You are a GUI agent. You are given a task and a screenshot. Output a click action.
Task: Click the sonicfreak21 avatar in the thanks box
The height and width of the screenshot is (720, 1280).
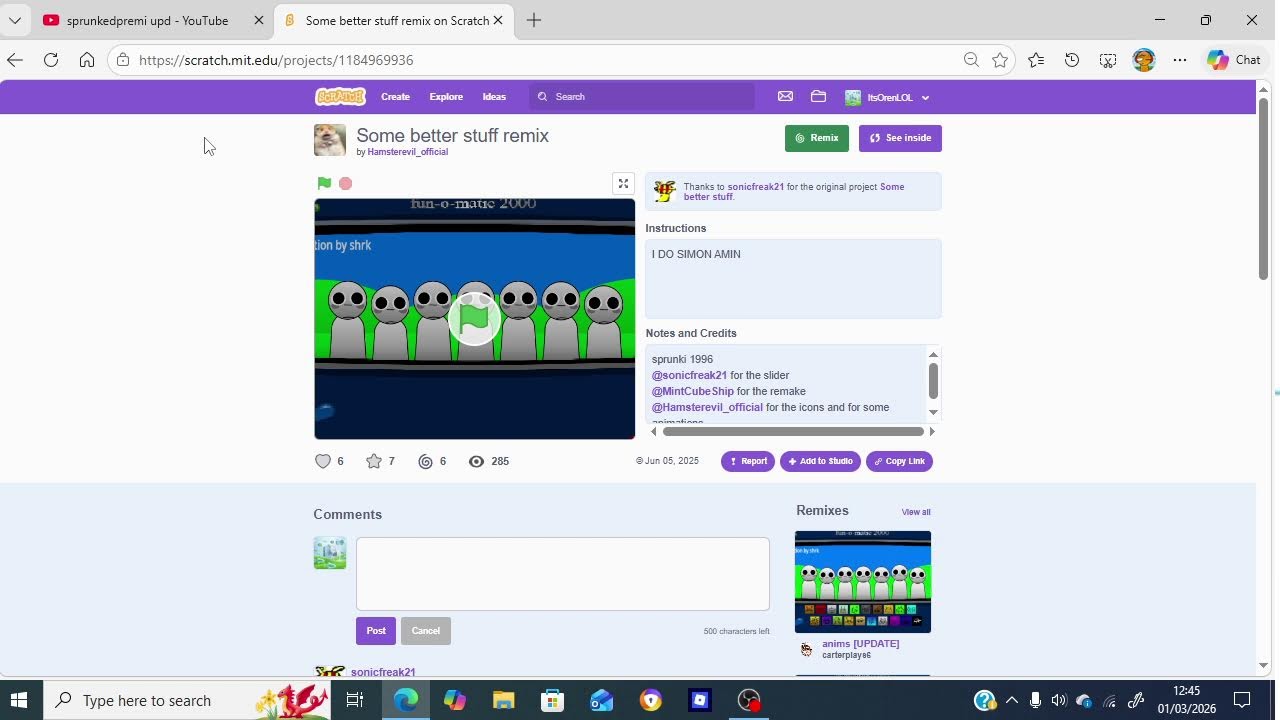click(x=665, y=191)
